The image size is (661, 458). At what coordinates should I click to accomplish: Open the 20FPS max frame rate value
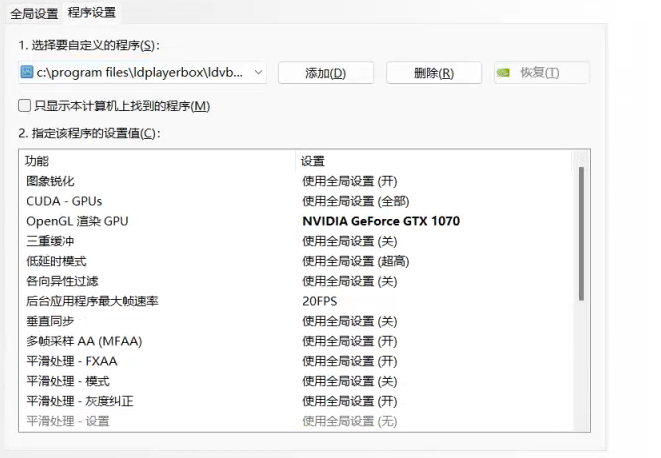click(x=320, y=301)
